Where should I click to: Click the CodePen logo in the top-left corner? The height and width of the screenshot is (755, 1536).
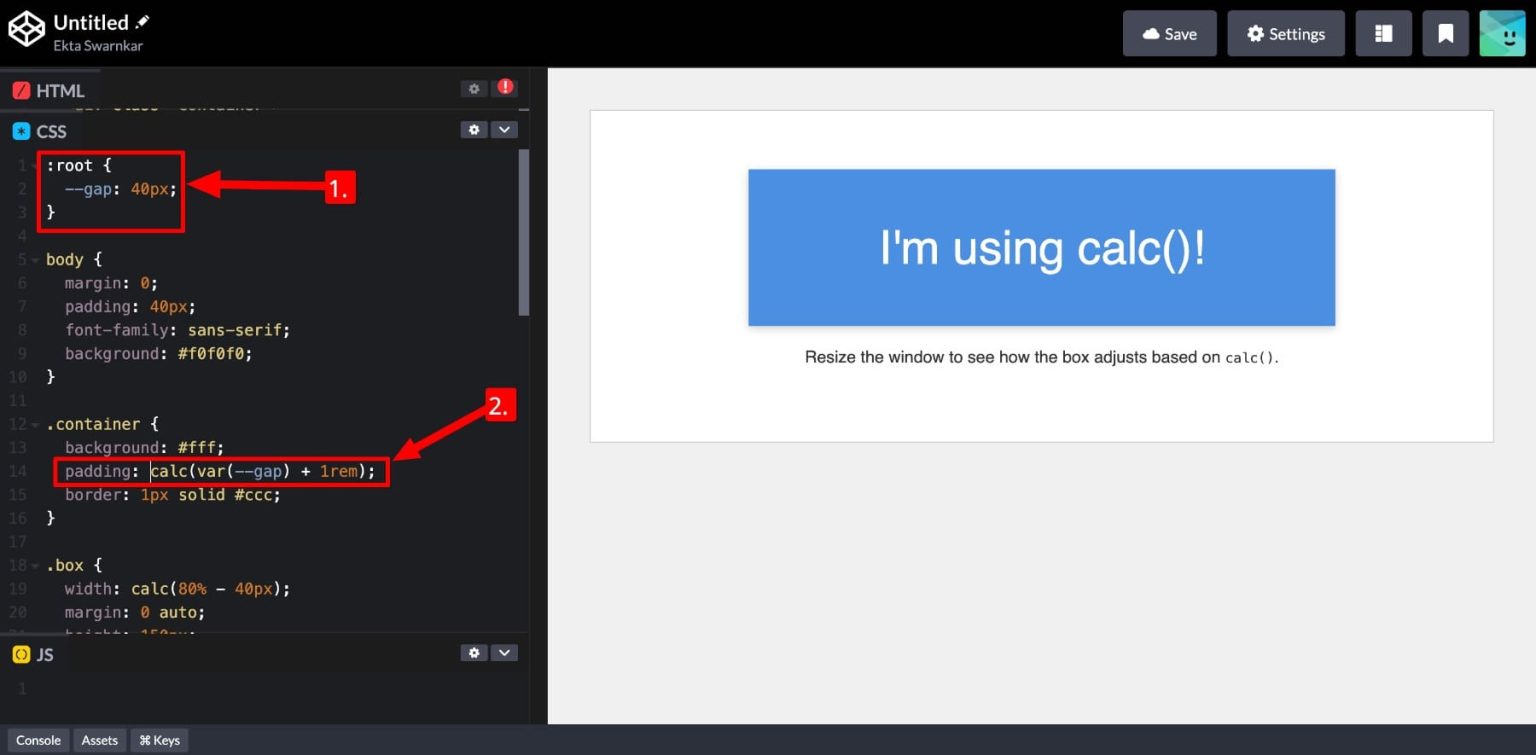point(26,30)
